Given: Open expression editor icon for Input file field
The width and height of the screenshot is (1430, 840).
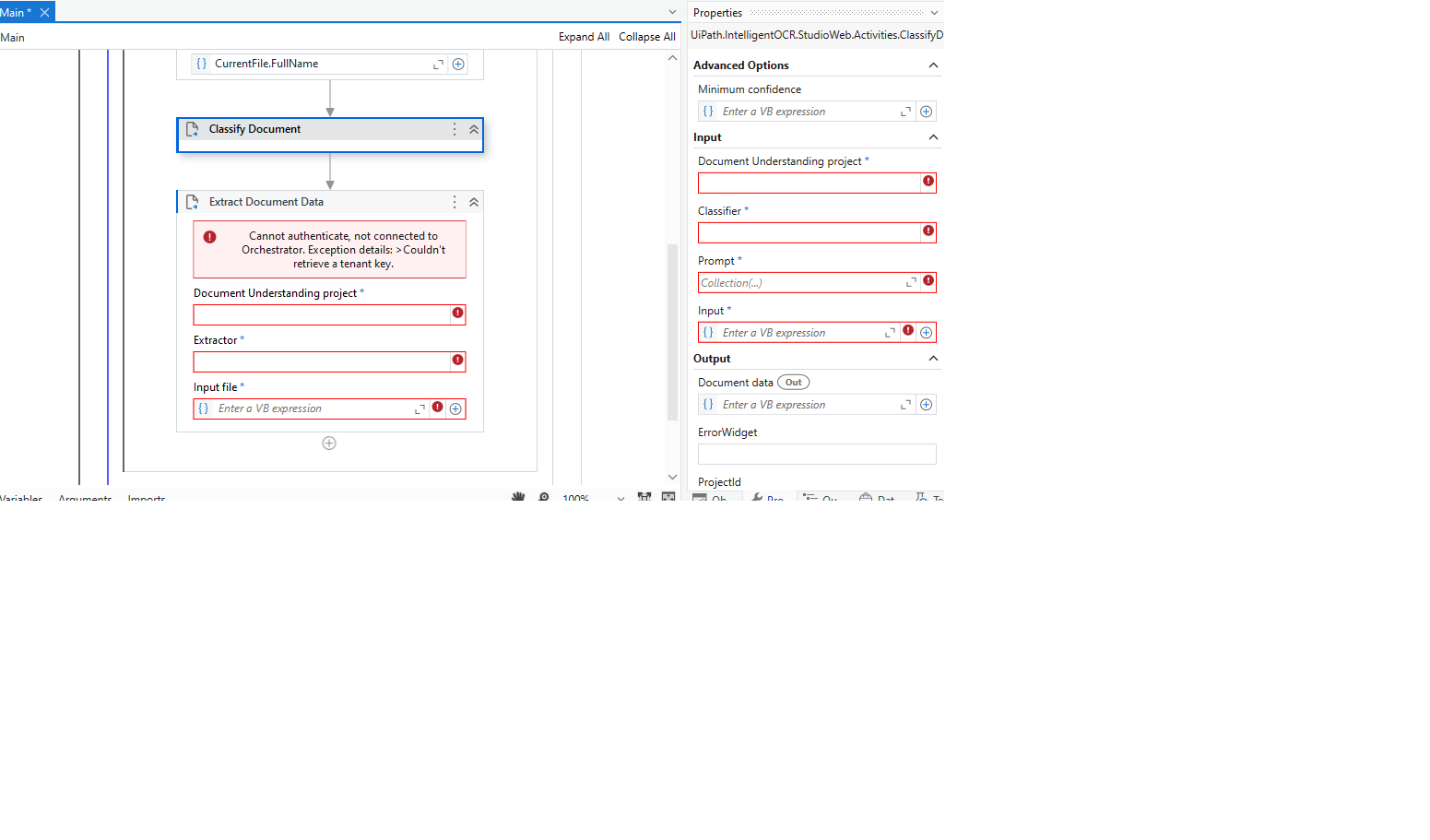Looking at the screenshot, I should (x=421, y=408).
